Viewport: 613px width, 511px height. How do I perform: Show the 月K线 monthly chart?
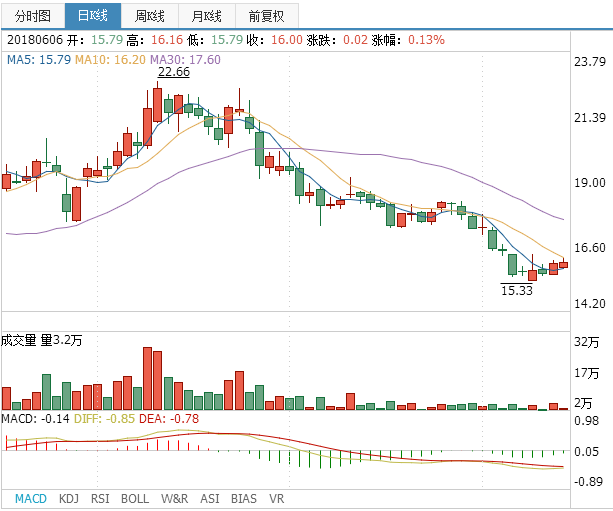[207, 16]
